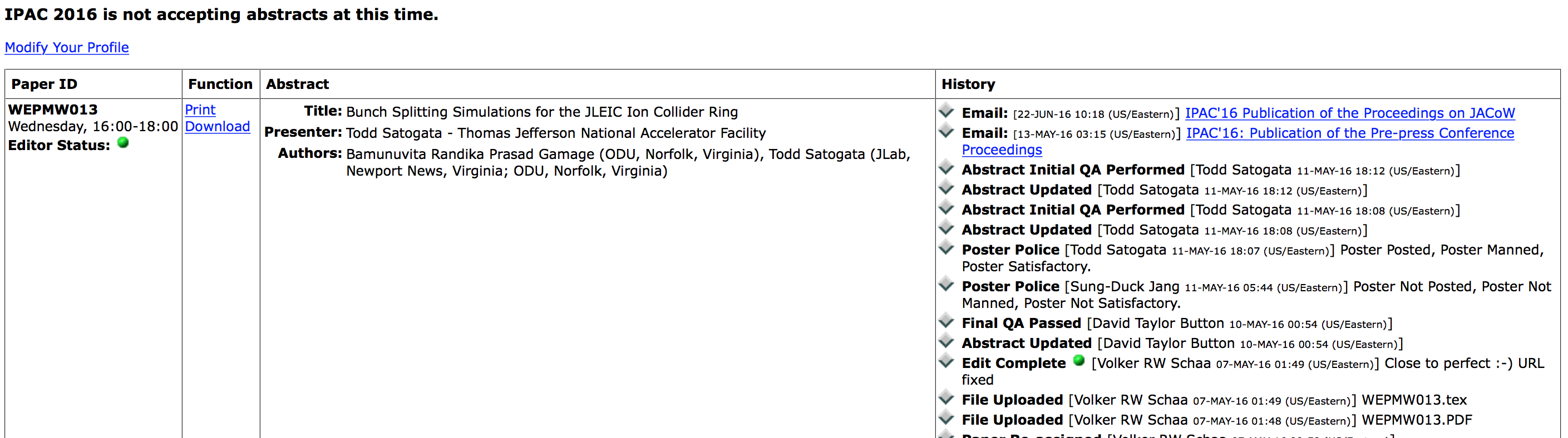Viewport: 1568px width, 438px height.
Task: Click the Print link
Action: (200, 109)
